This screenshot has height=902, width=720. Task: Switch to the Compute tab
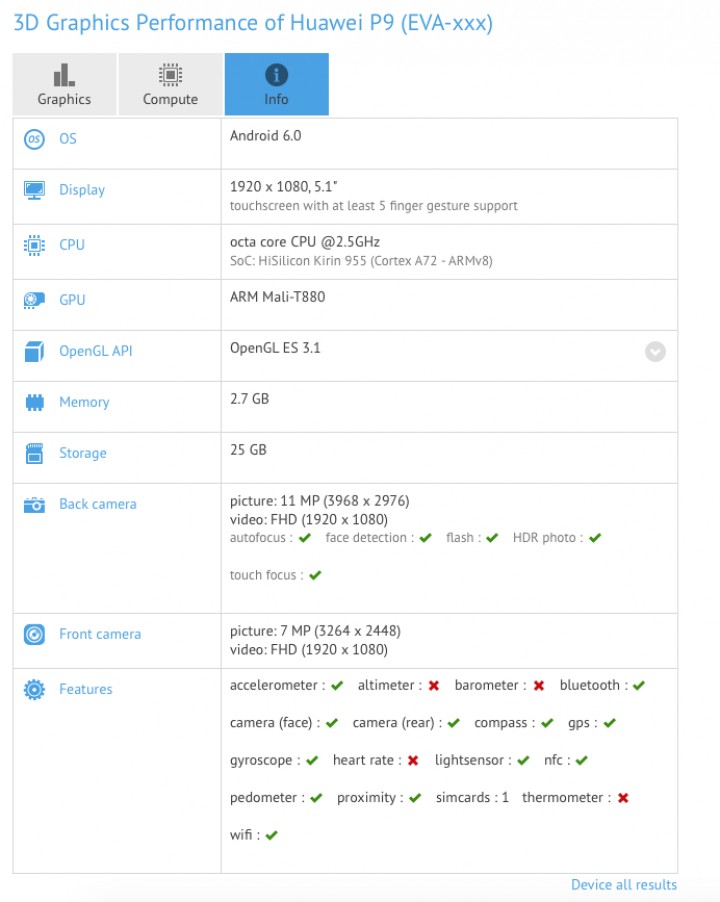click(170, 84)
